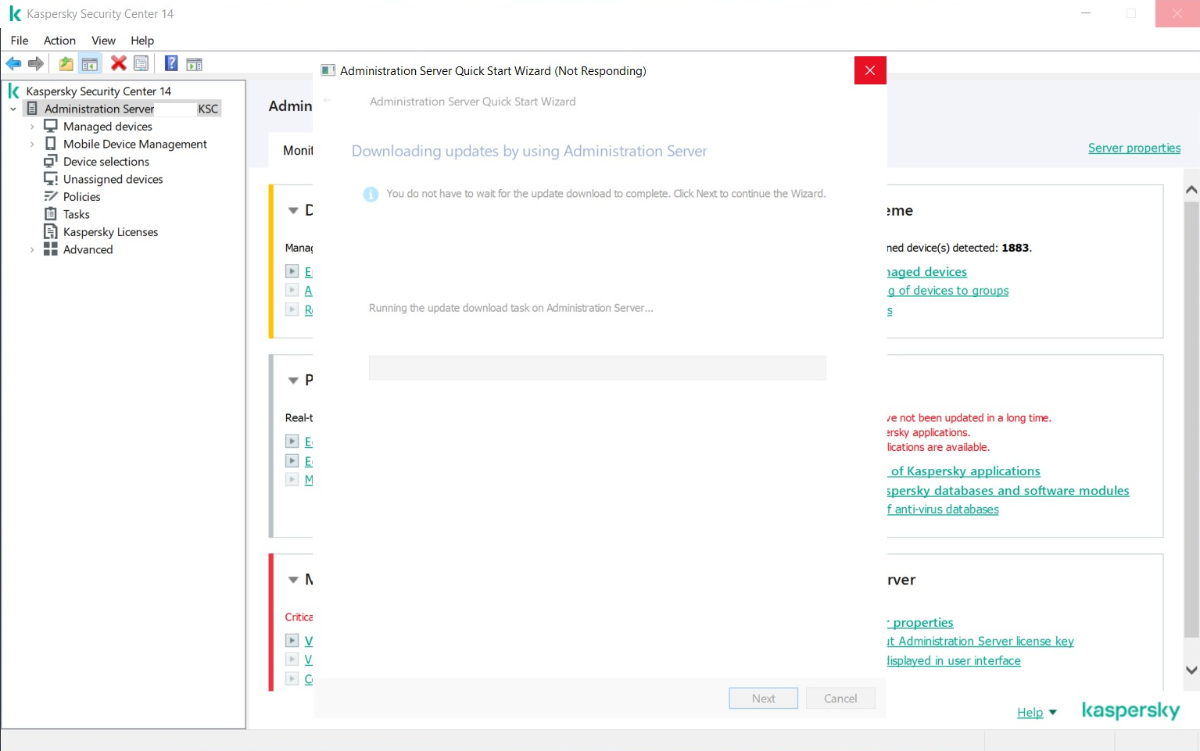
Task: Open the Help menu in the menu bar
Action: (142, 41)
